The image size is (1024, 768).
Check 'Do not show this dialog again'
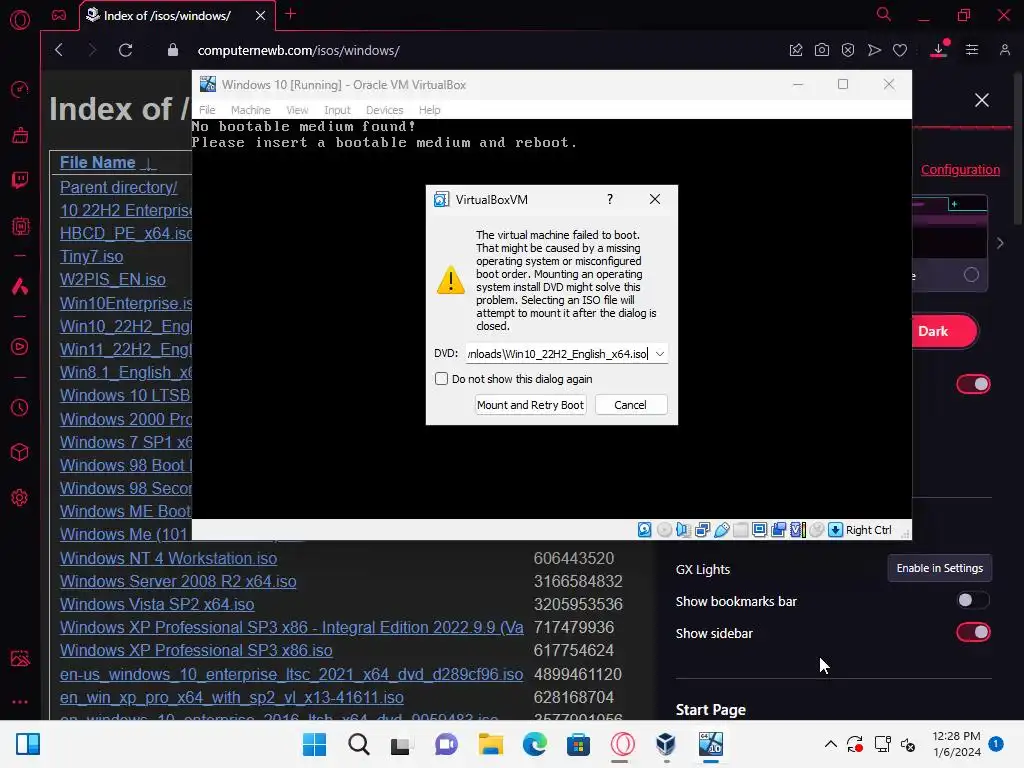point(441,379)
